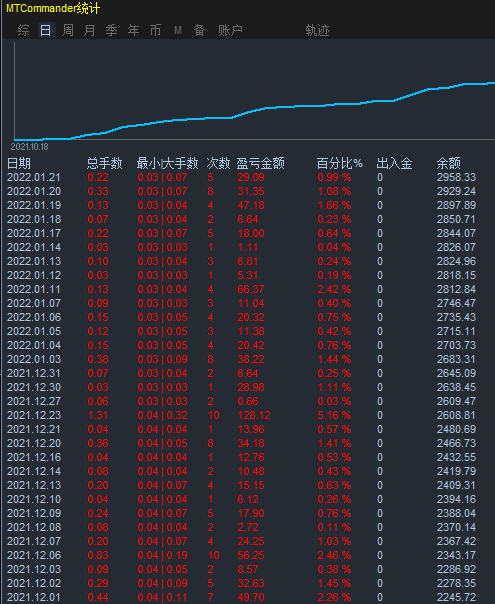Click total lots 1.31
The width and height of the screenshot is (495, 604).
98,415
